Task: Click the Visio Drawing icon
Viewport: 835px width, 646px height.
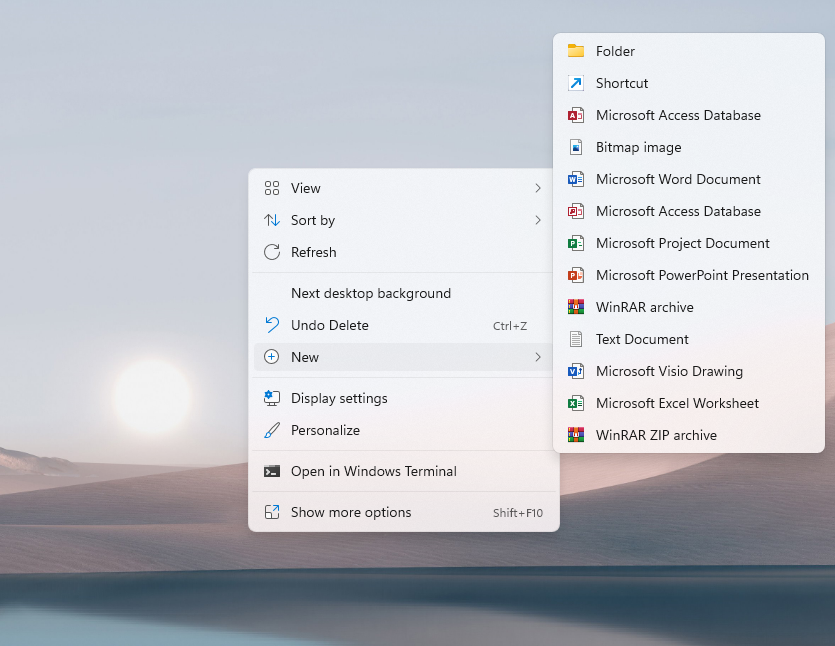Action: tap(576, 371)
